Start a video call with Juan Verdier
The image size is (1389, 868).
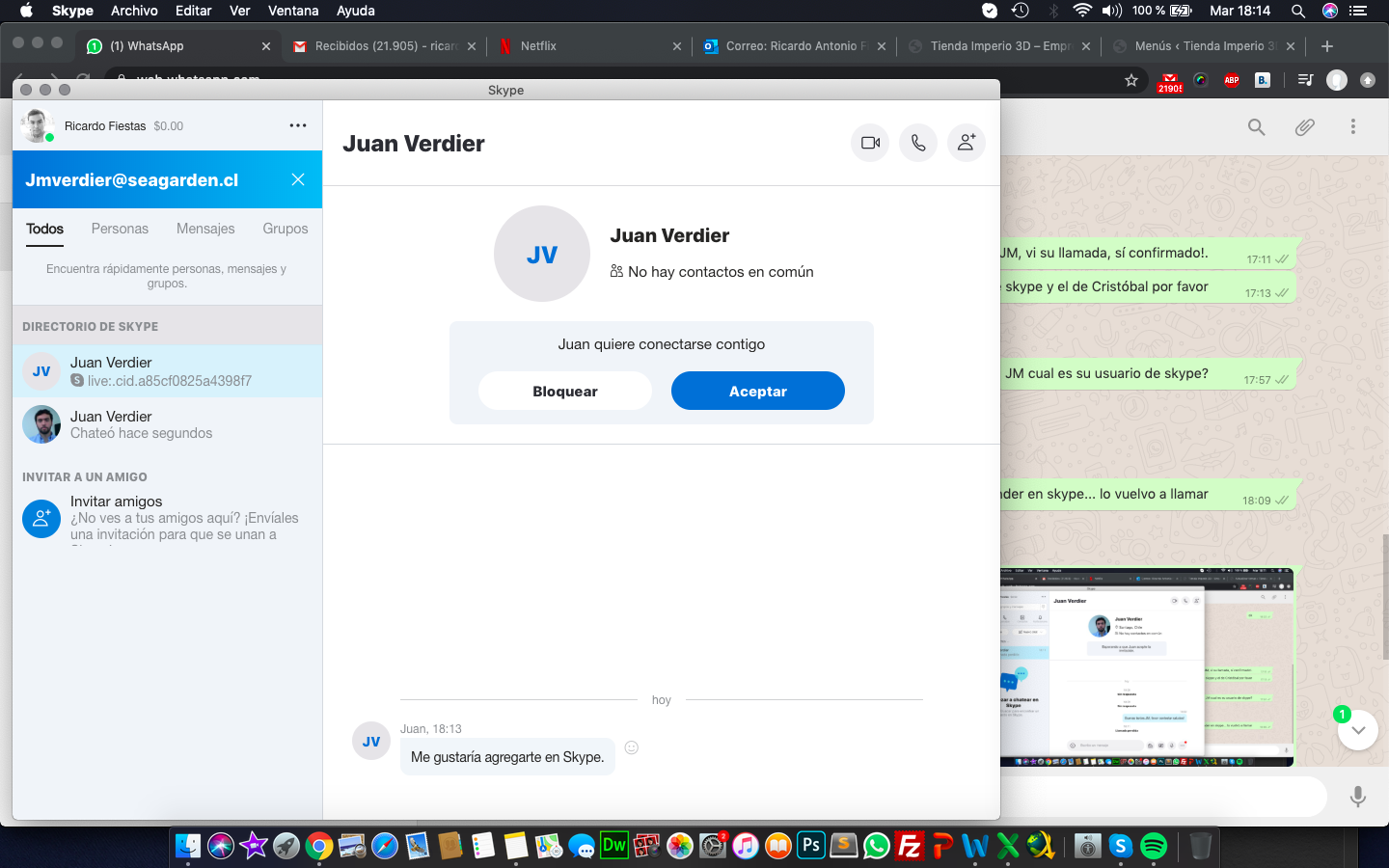click(870, 143)
